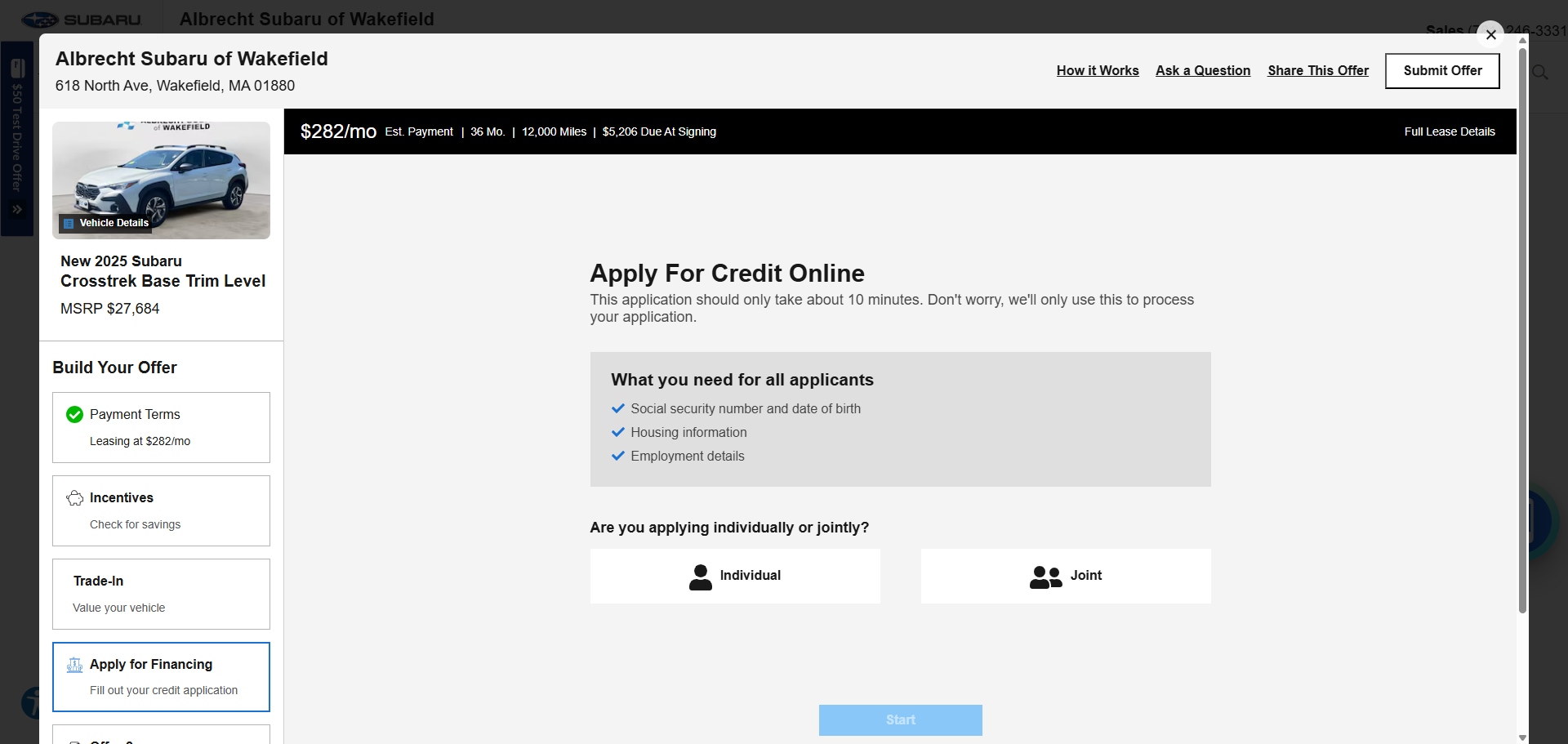The width and height of the screenshot is (1568, 744).
Task: Click the single person Individual icon
Action: coord(700,577)
